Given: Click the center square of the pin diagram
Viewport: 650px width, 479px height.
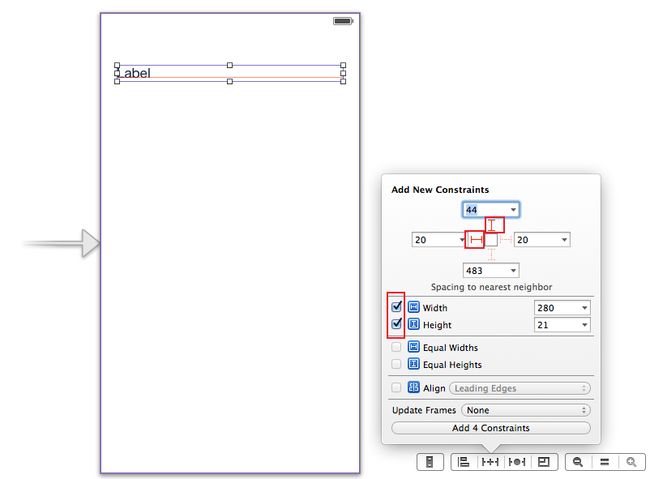Looking at the screenshot, I should click(491, 240).
